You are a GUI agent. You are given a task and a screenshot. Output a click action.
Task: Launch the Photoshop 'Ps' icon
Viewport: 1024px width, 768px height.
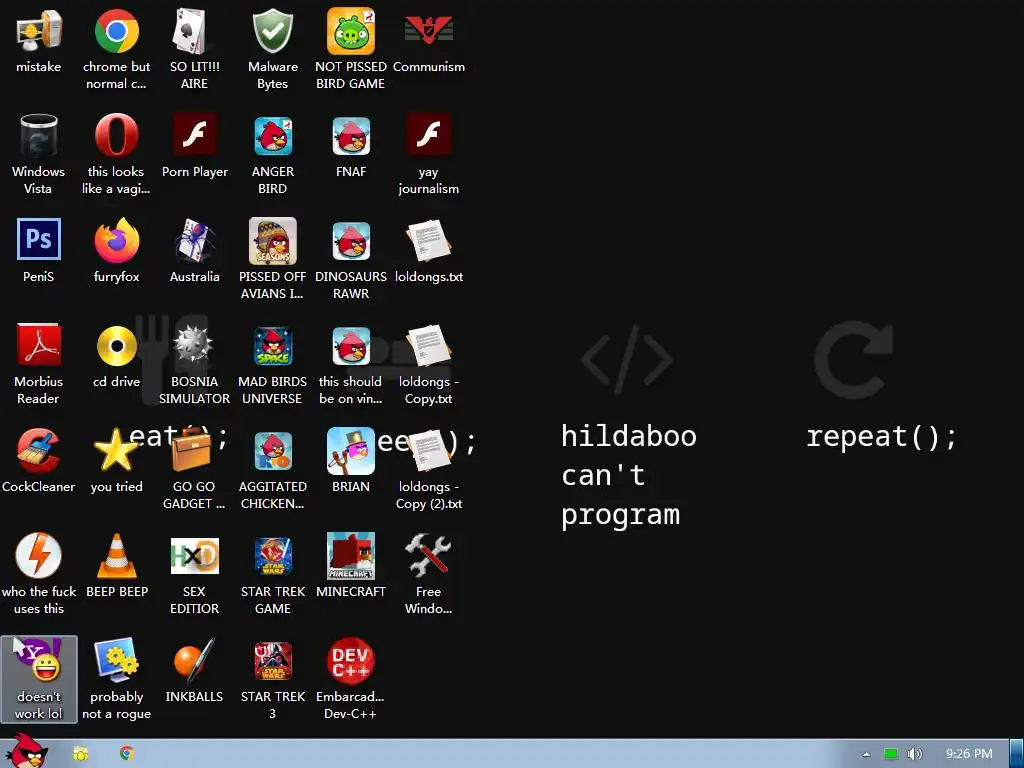(x=39, y=240)
